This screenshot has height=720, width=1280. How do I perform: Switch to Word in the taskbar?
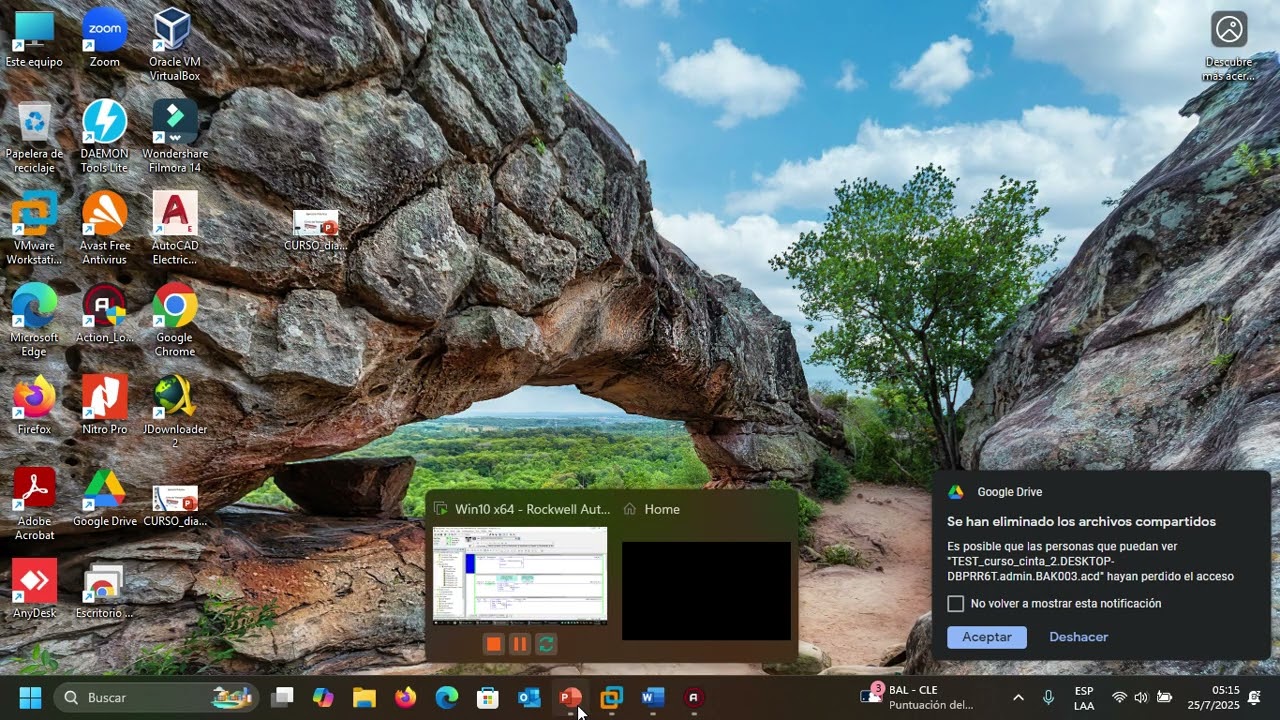652,697
